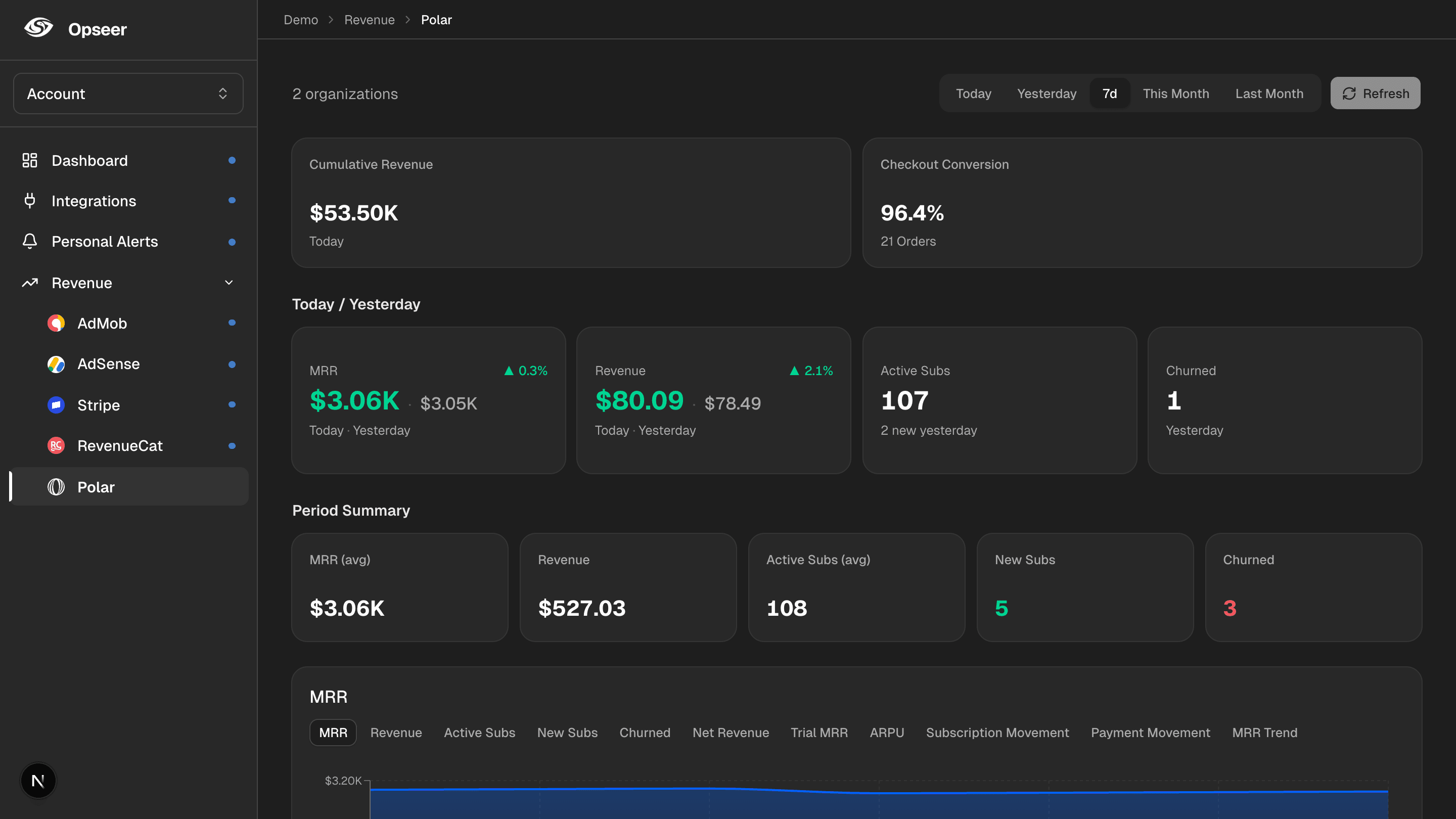Click the blue dot beside AdSense
The width and height of the screenshot is (1456, 819).
(x=232, y=365)
